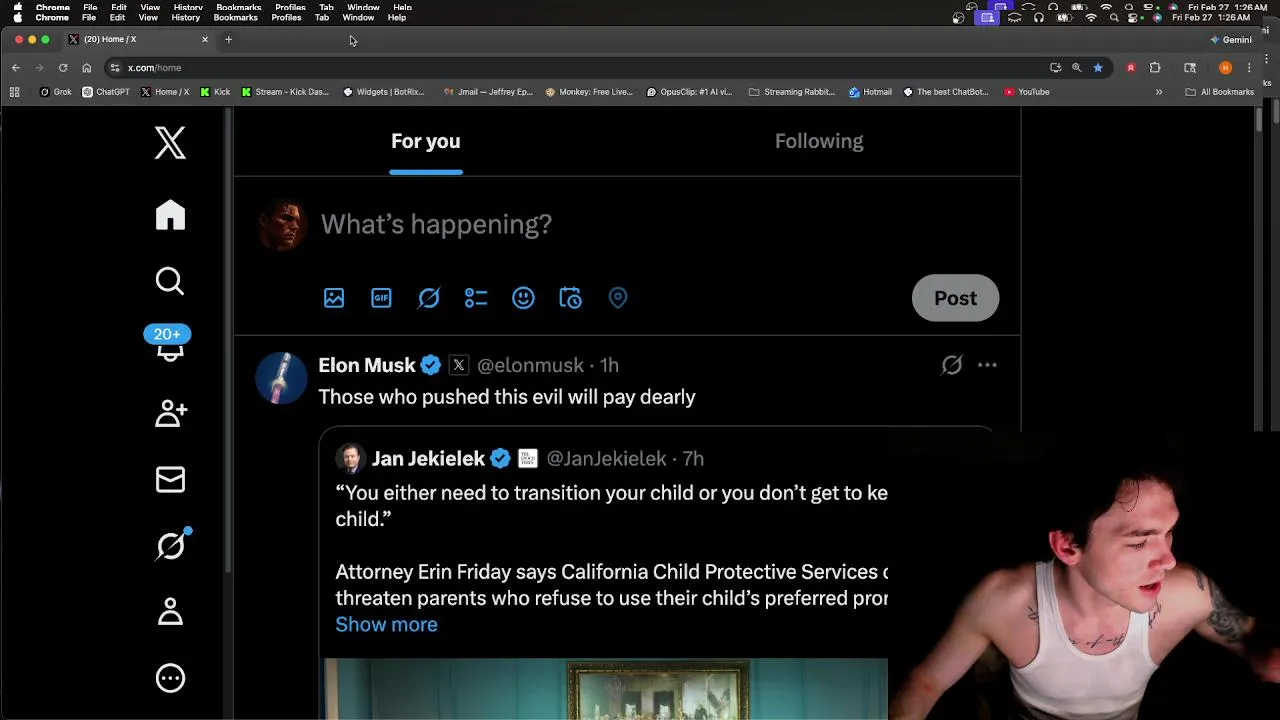Open the Chrome Bookmarks menu
This screenshot has height=720, width=1280.
[x=236, y=18]
